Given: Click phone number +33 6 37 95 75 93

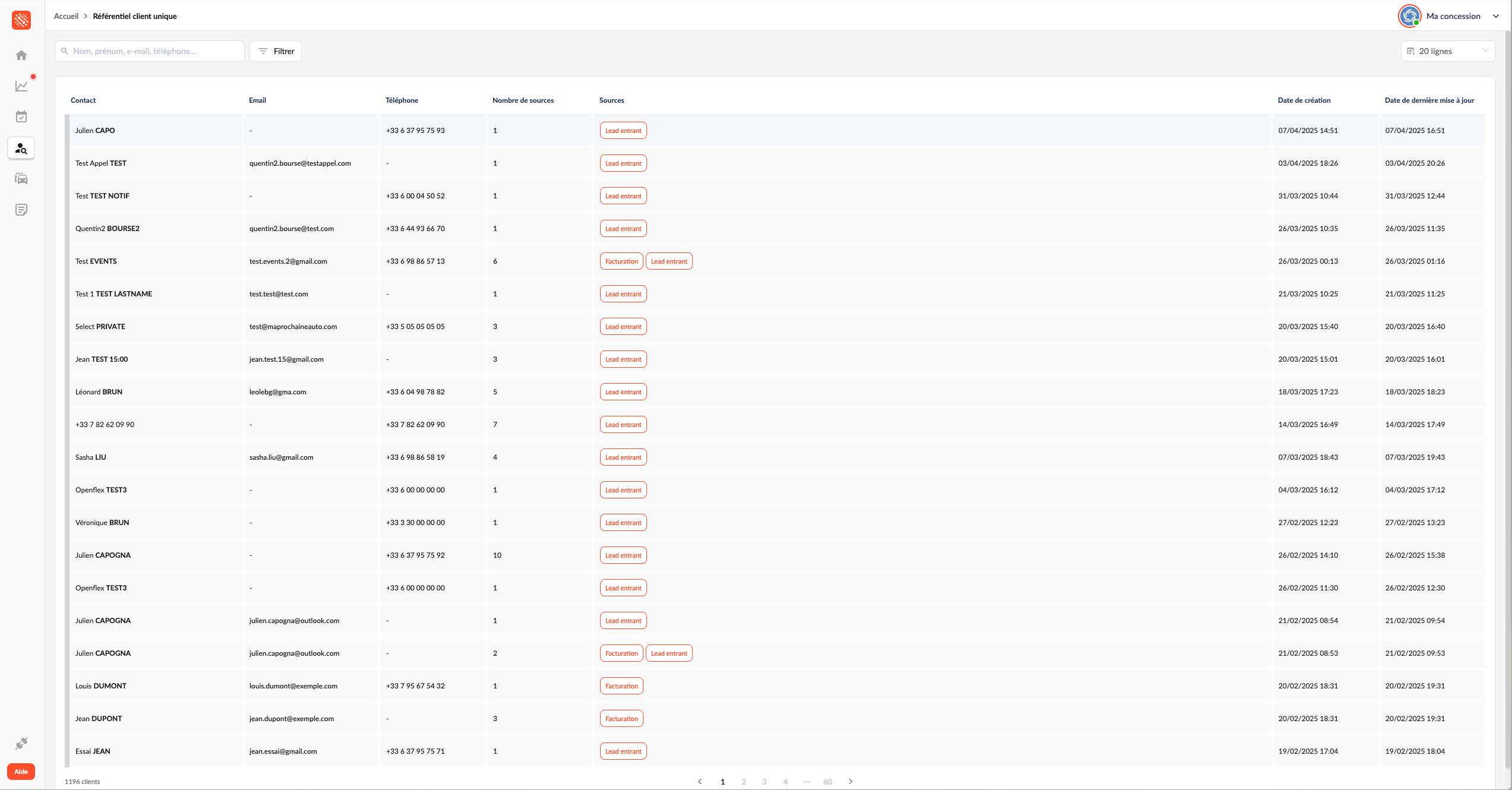Looking at the screenshot, I should 415,131.
